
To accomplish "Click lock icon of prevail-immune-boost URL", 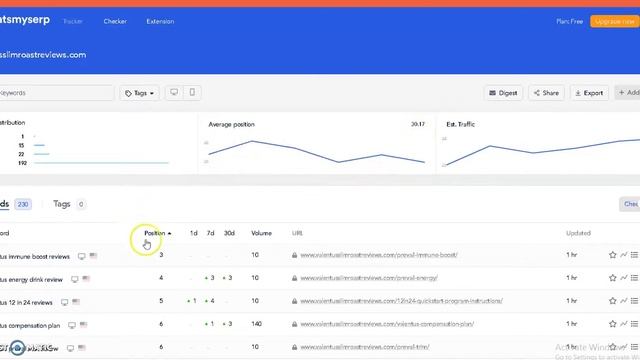I will point(294,255).
